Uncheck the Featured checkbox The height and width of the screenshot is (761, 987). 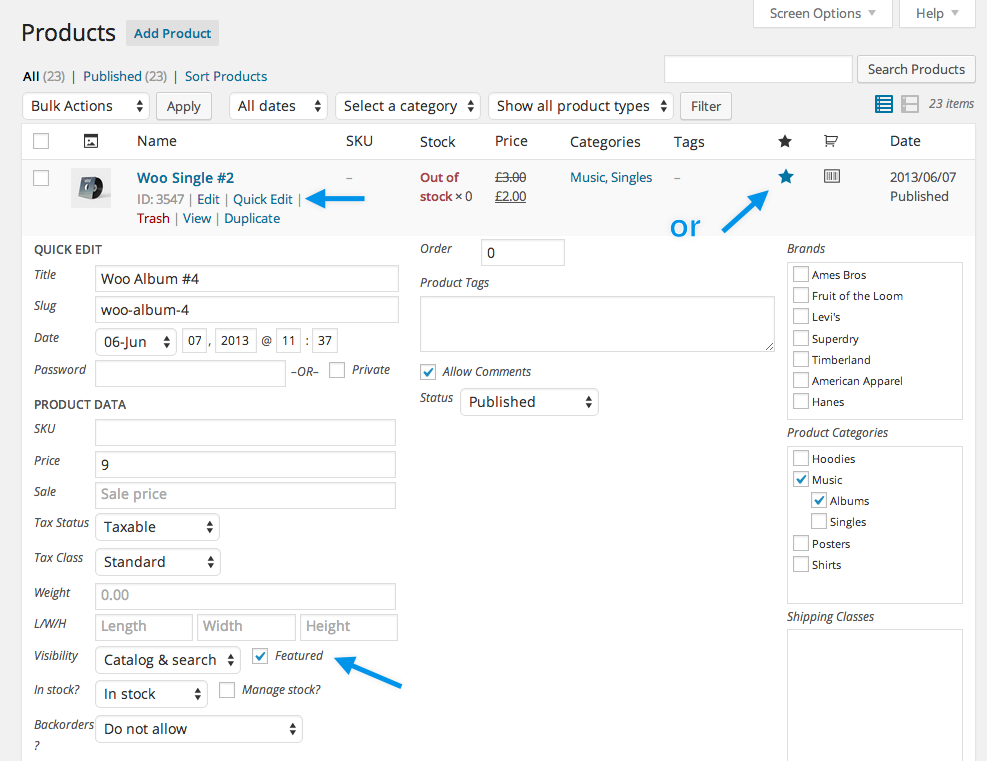[260, 656]
